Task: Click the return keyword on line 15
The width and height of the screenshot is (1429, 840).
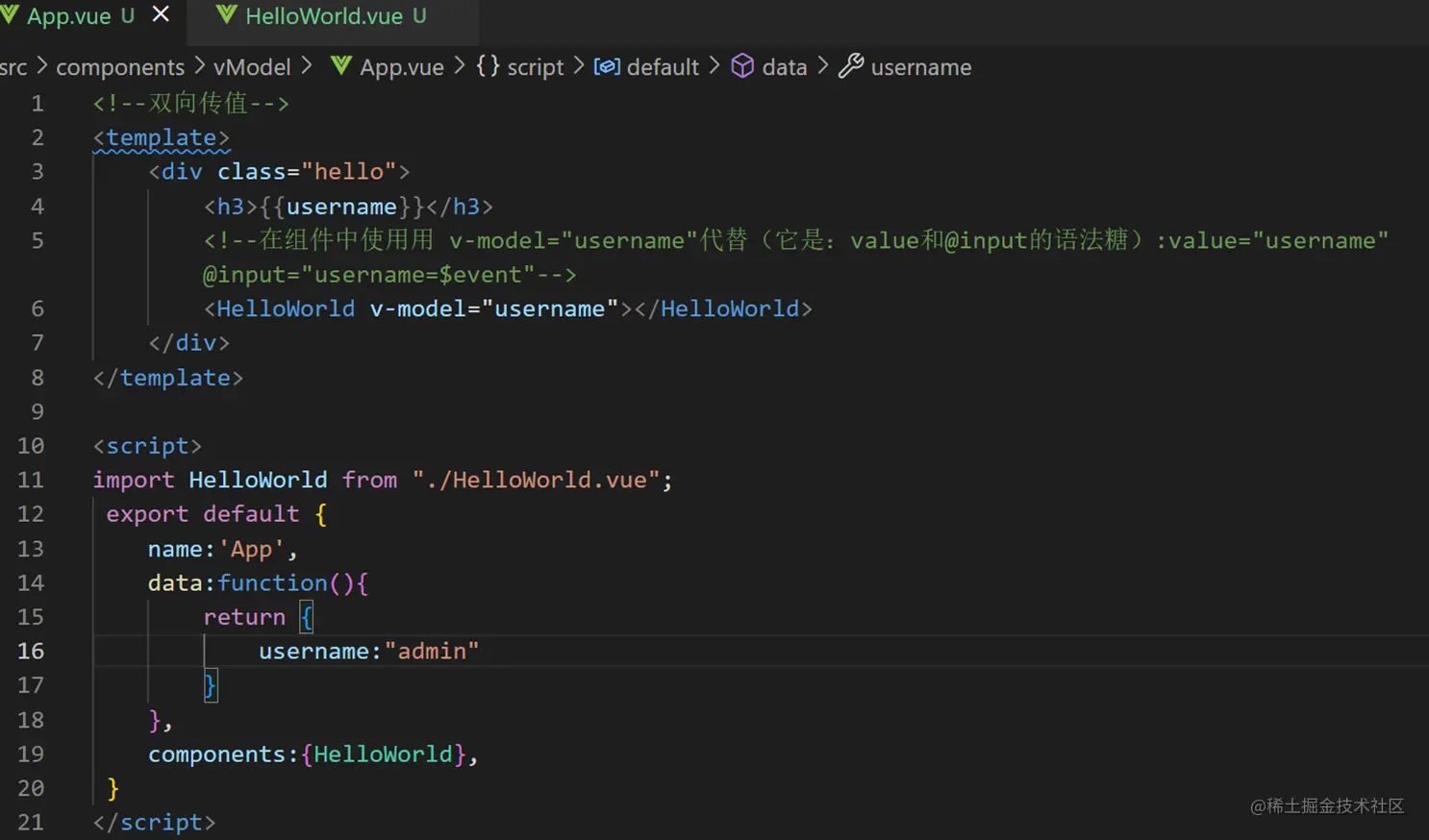Action: 244,617
